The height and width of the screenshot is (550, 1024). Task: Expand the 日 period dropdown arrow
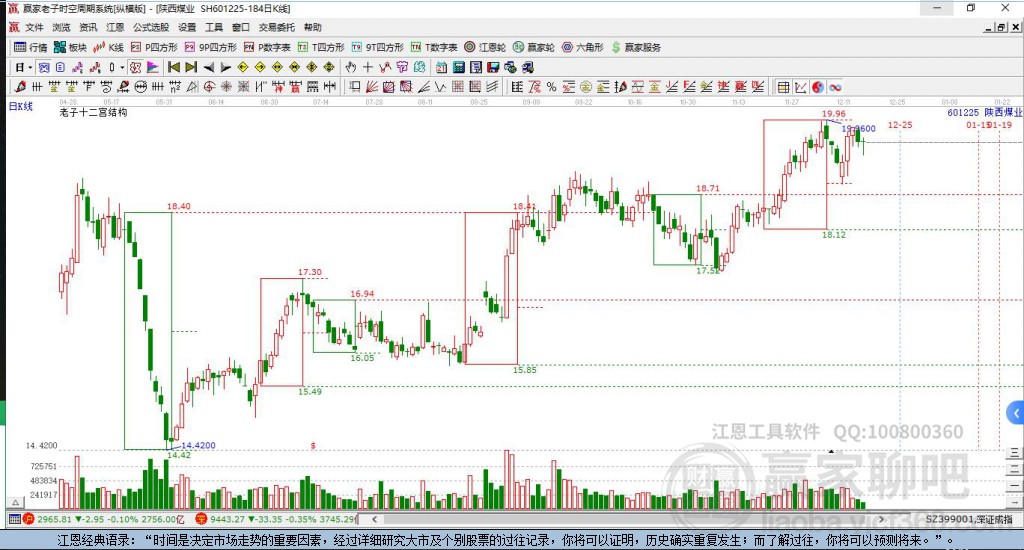(x=30, y=67)
